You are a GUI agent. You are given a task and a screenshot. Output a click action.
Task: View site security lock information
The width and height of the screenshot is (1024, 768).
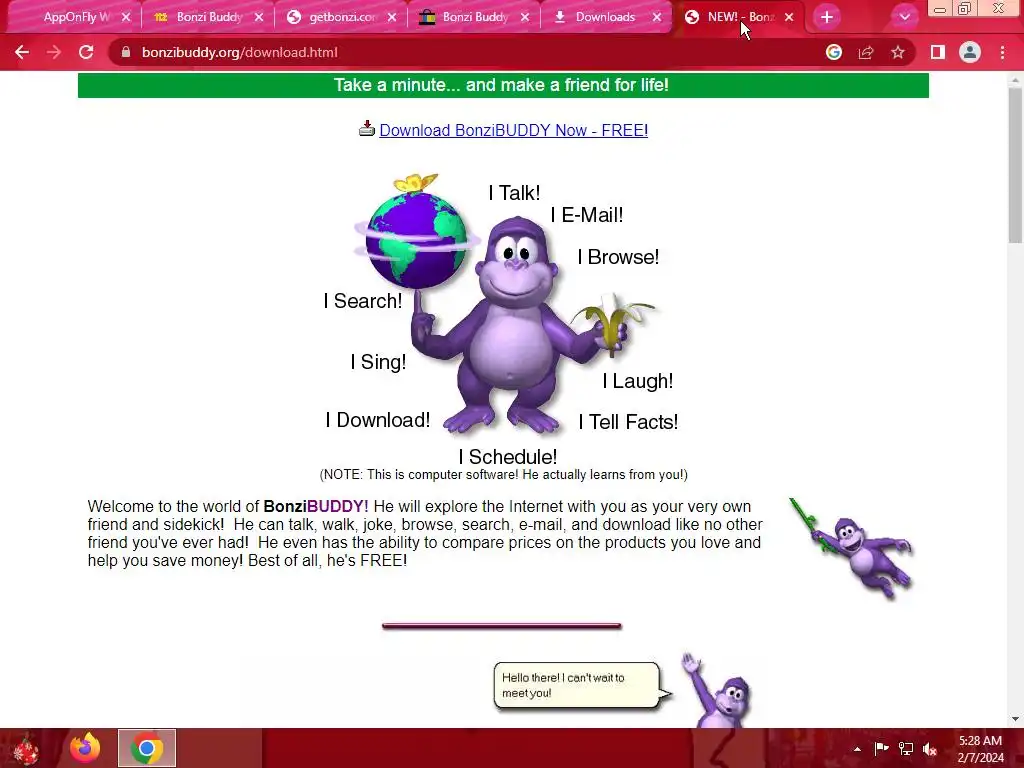tap(125, 52)
